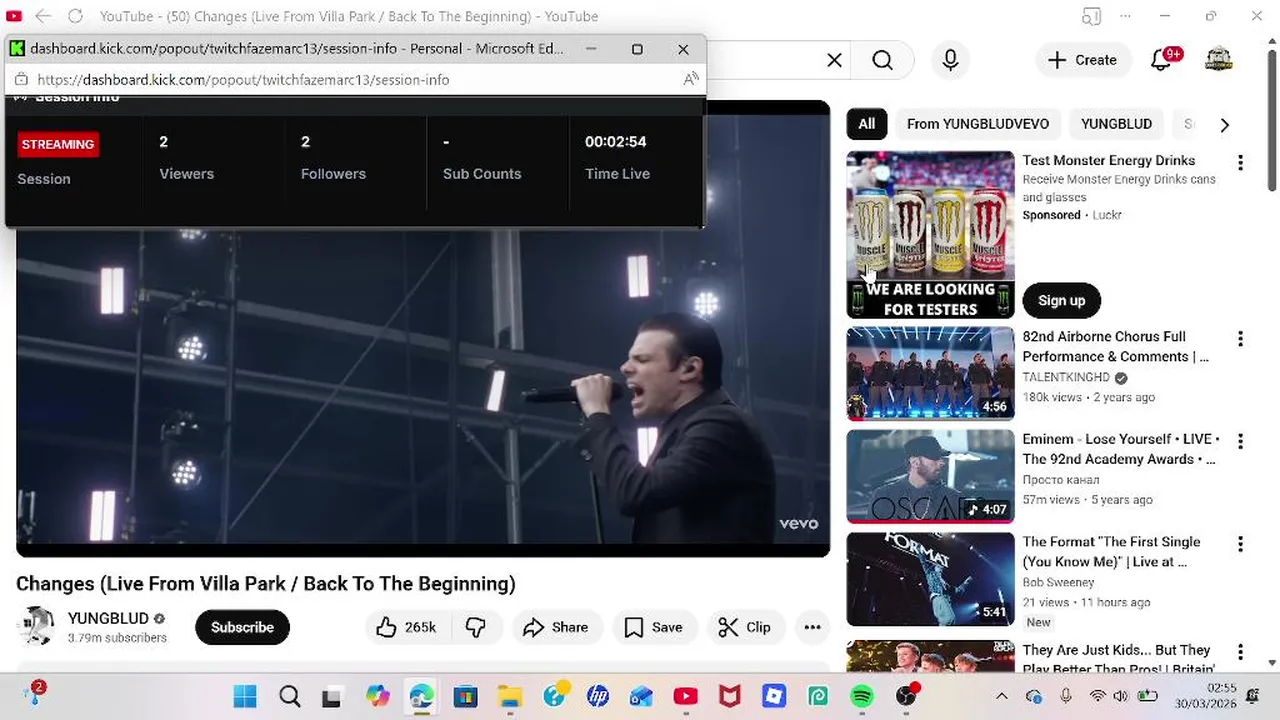Clip the video with the scissors button
This screenshot has height=720, width=1280.
pyautogui.click(x=745, y=627)
